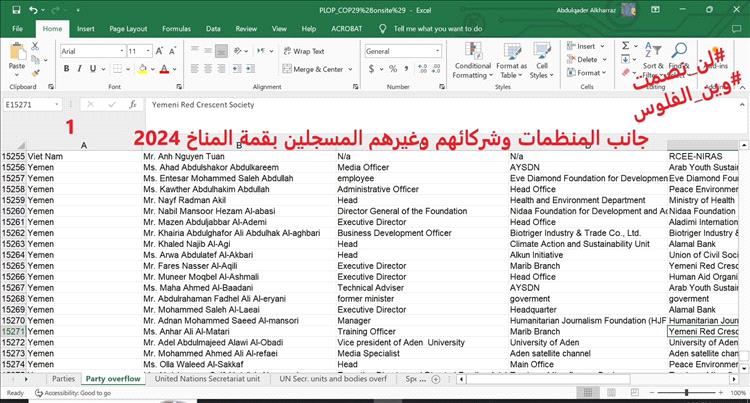Switch to the Insert tab
Screen dimensions: 750x403
[86, 29]
